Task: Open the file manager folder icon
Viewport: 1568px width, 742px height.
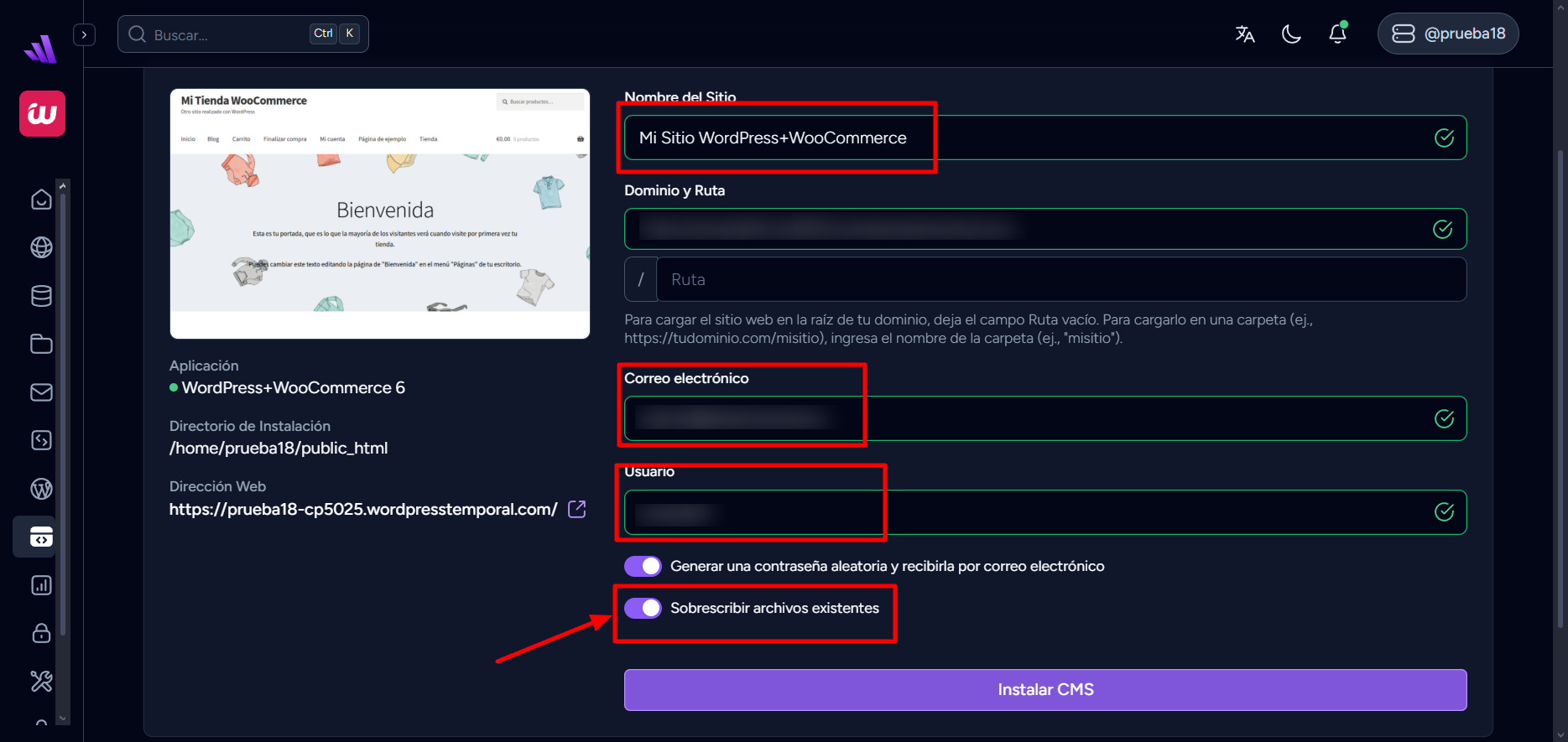Action: (x=41, y=344)
